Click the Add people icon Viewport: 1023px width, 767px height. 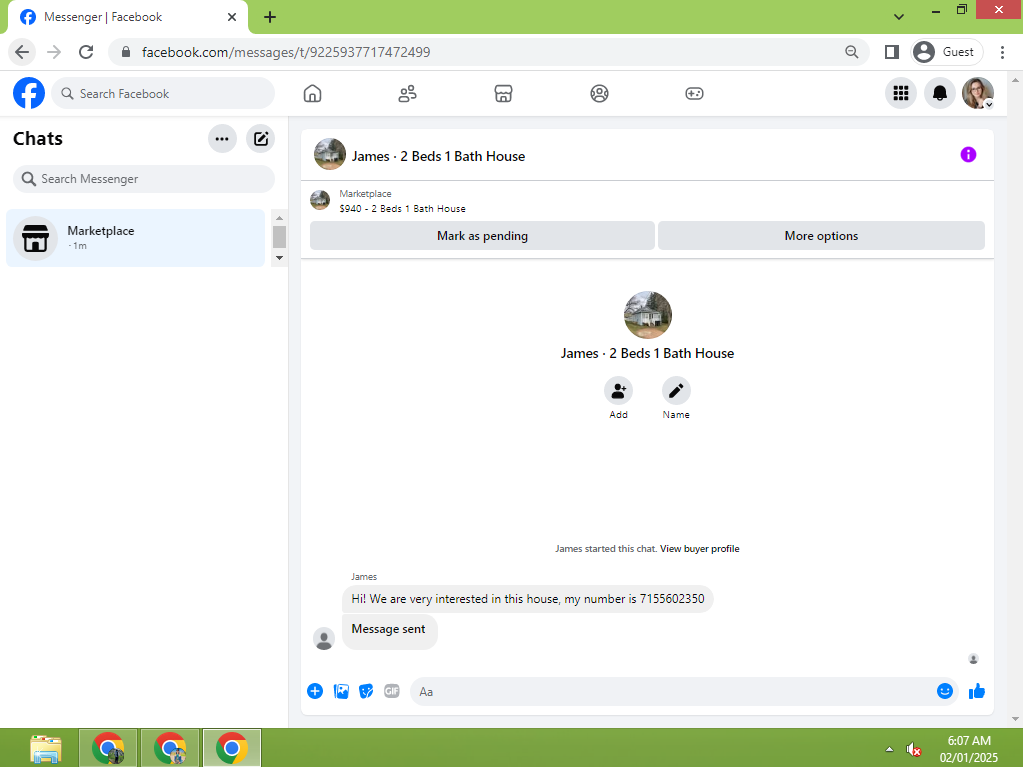[x=618, y=391]
